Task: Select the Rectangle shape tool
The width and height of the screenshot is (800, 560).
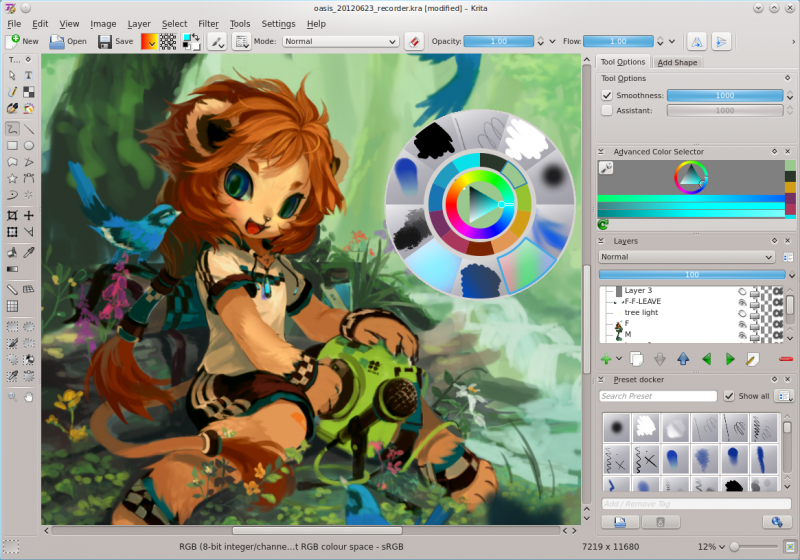Action: pyautogui.click(x=12, y=145)
